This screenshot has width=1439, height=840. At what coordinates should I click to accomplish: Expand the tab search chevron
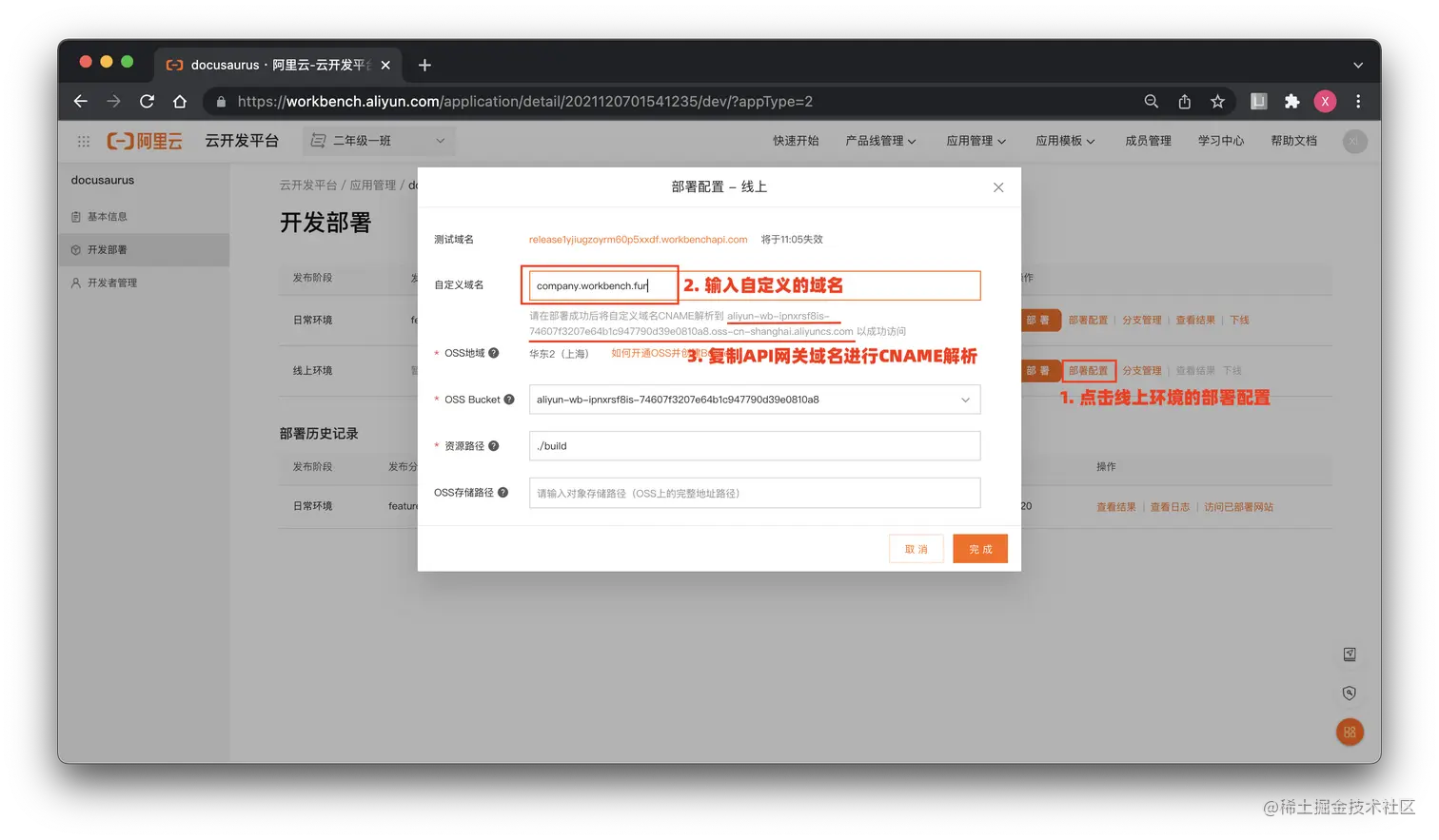tap(1358, 65)
